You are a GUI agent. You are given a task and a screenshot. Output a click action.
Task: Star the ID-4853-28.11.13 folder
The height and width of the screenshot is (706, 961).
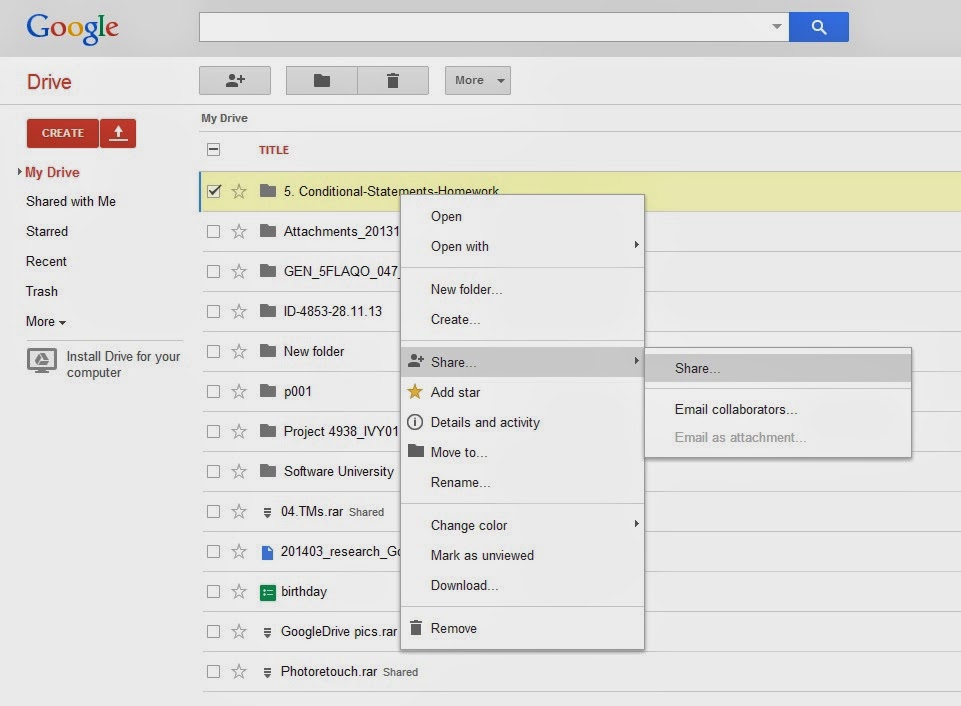[x=239, y=311]
